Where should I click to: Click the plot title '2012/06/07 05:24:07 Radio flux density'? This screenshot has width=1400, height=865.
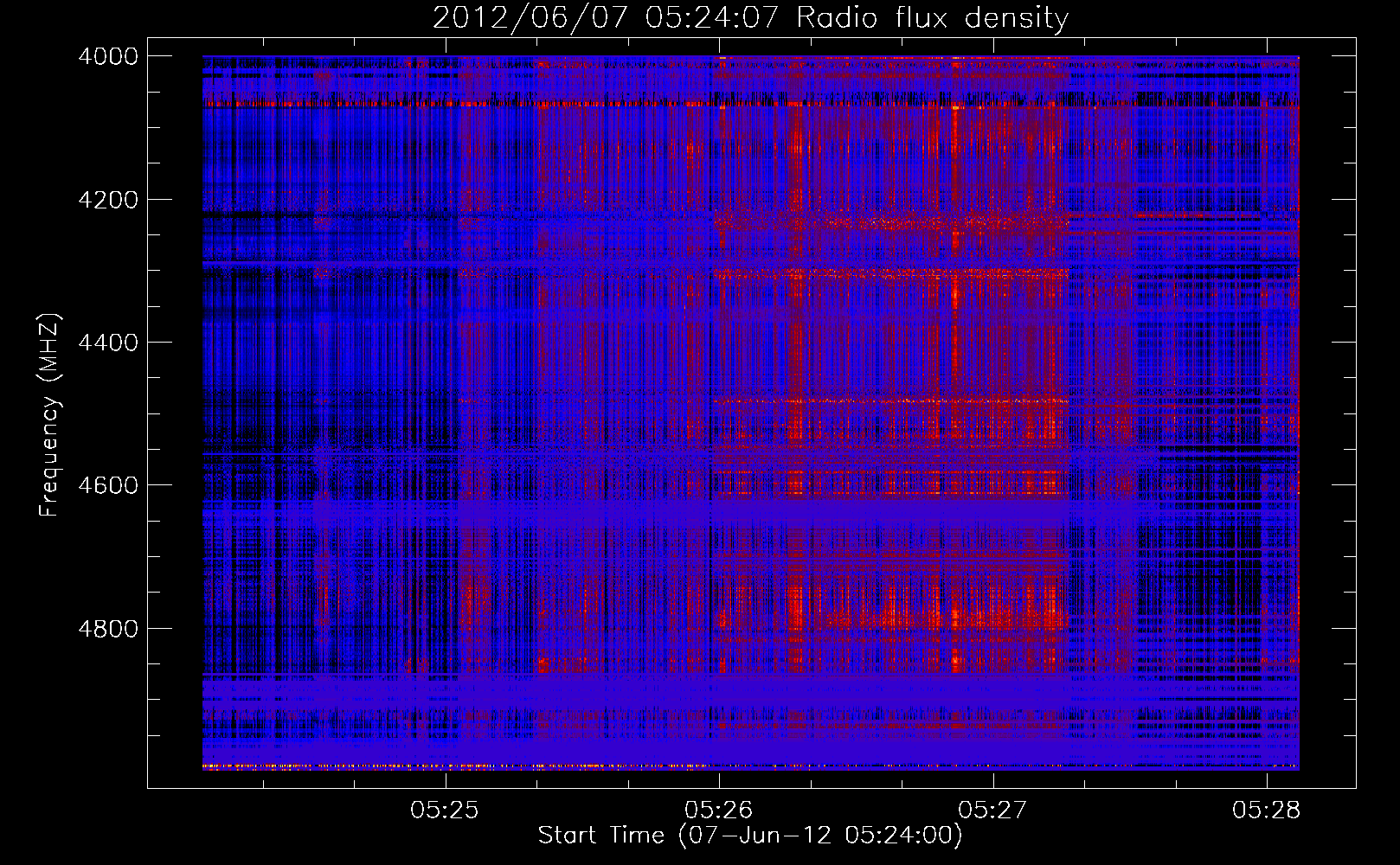750,18
